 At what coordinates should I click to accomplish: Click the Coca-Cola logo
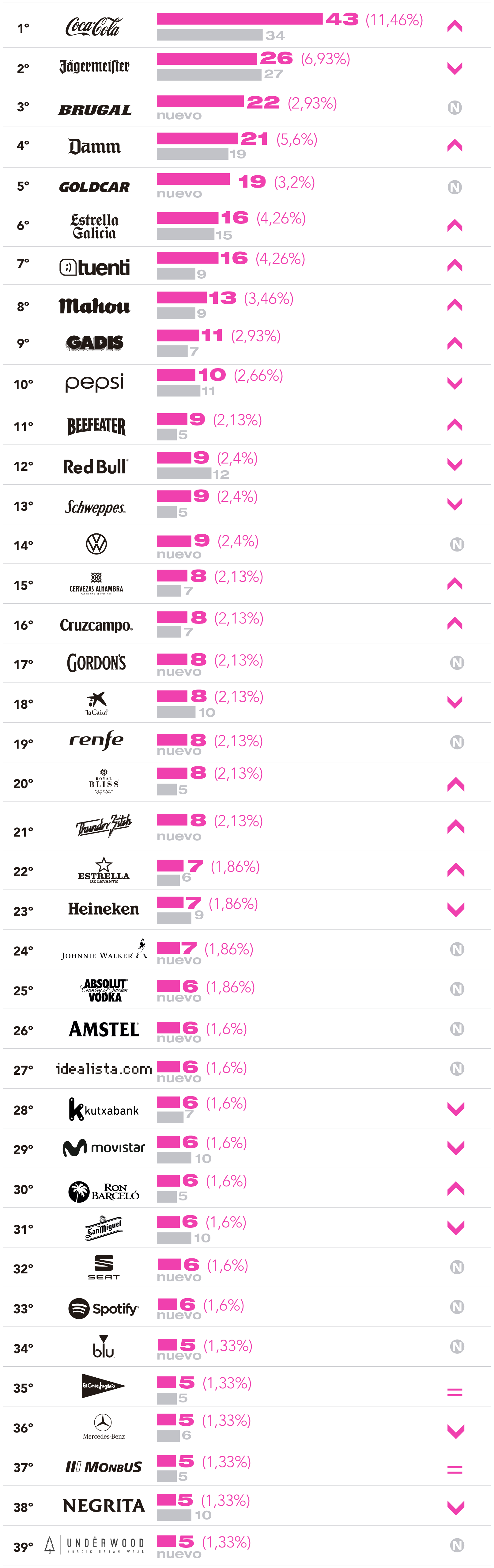point(93,27)
